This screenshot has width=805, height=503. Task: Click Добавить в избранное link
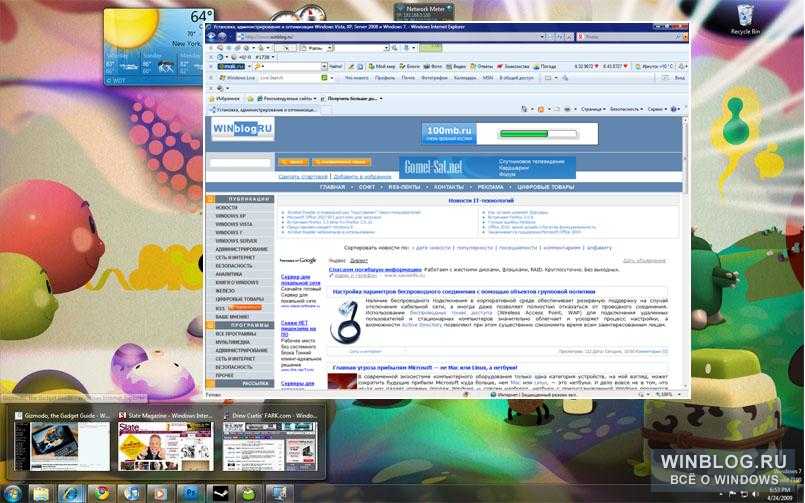tap(362, 177)
